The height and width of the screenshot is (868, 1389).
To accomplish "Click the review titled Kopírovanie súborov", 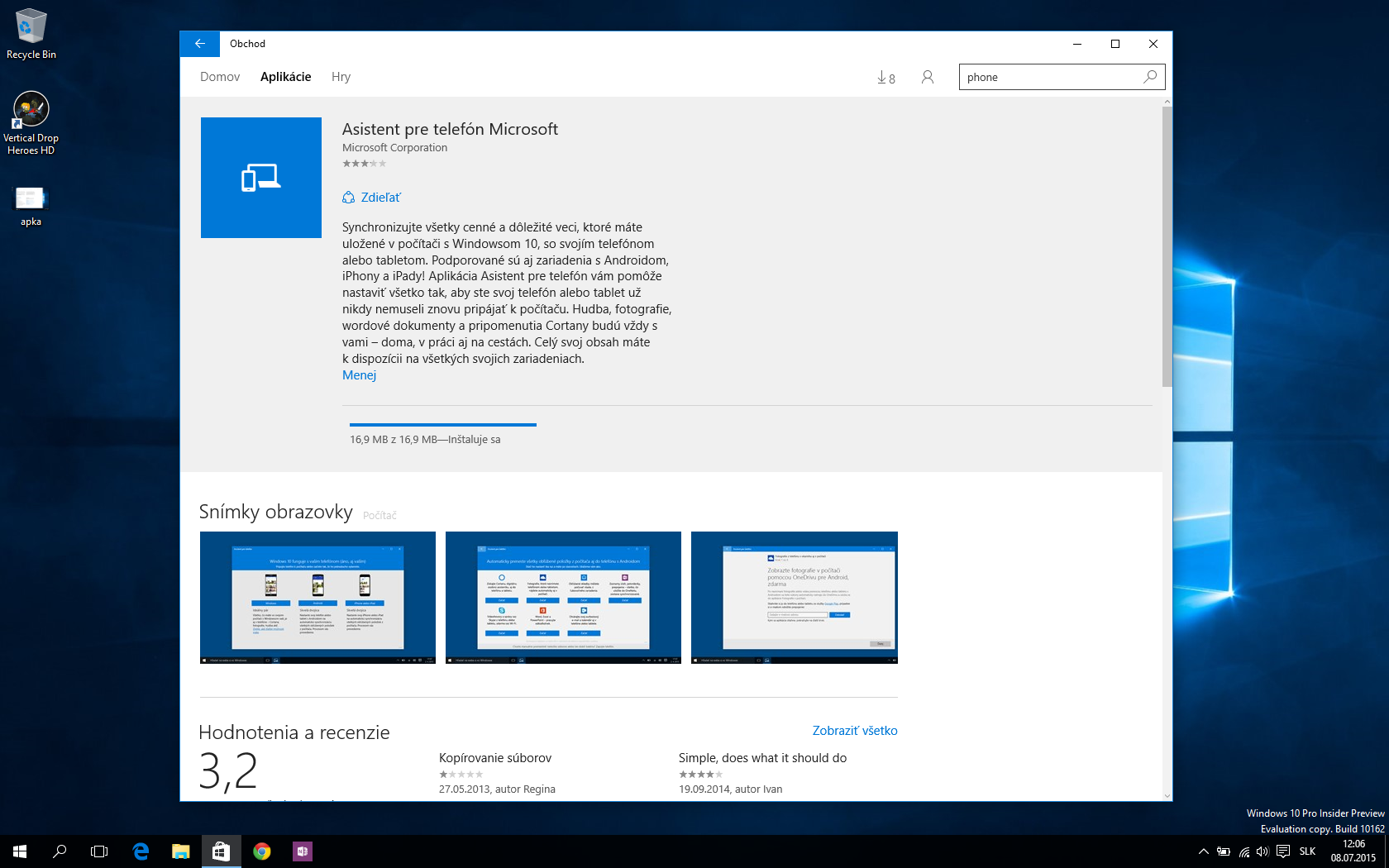I will pyautogui.click(x=495, y=758).
